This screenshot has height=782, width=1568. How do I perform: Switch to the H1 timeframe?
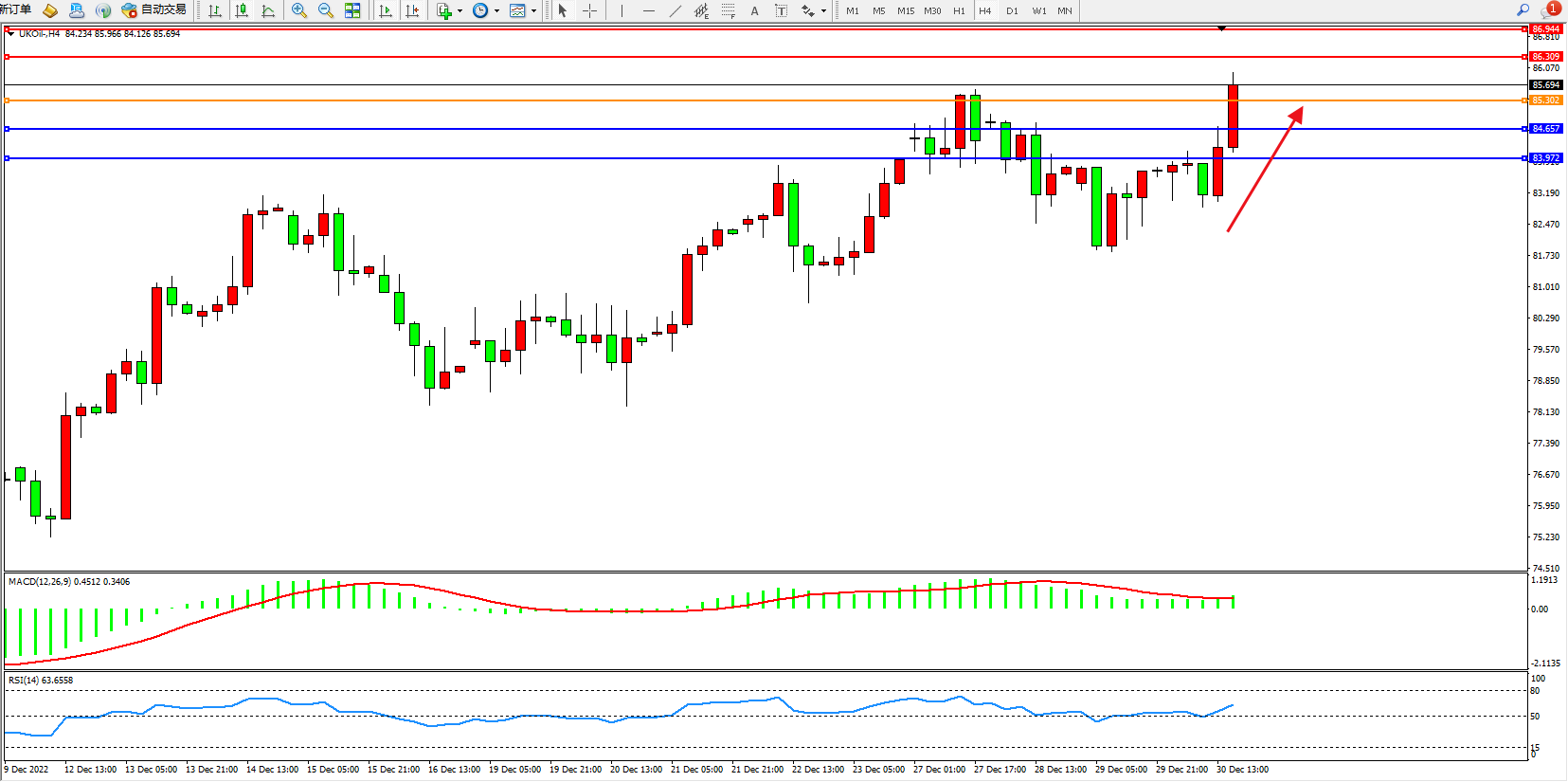pyautogui.click(x=959, y=10)
